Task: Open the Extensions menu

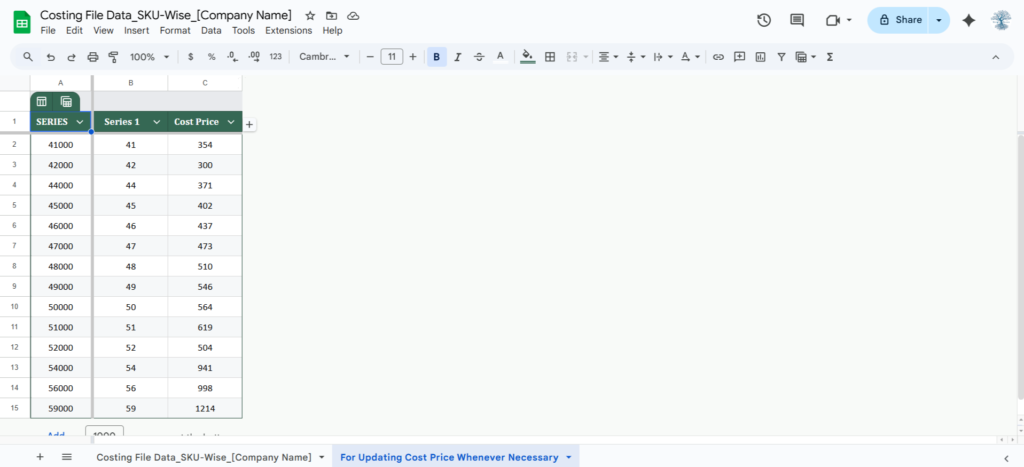Action: point(288,30)
